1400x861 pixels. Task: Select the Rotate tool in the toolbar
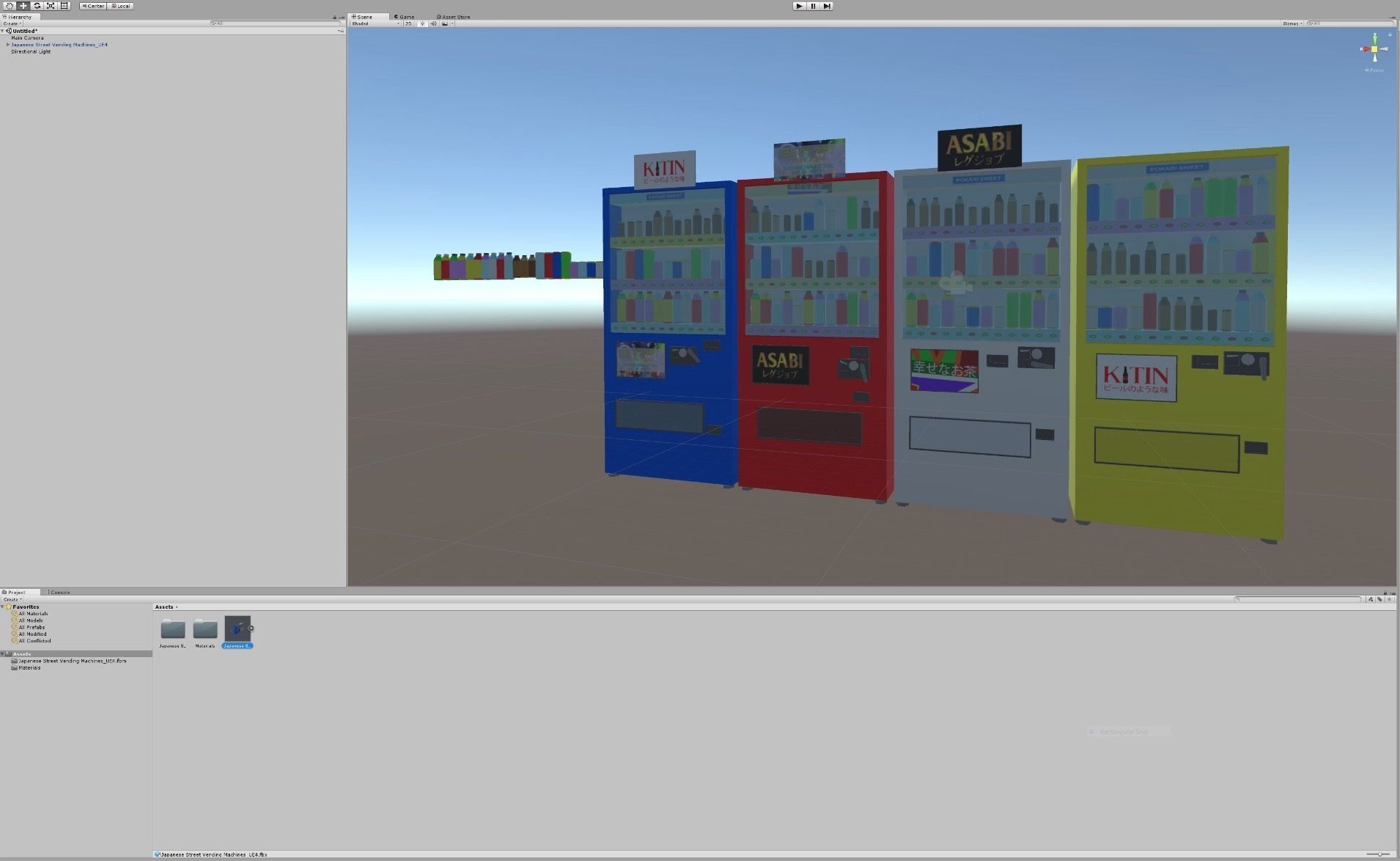[x=37, y=6]
